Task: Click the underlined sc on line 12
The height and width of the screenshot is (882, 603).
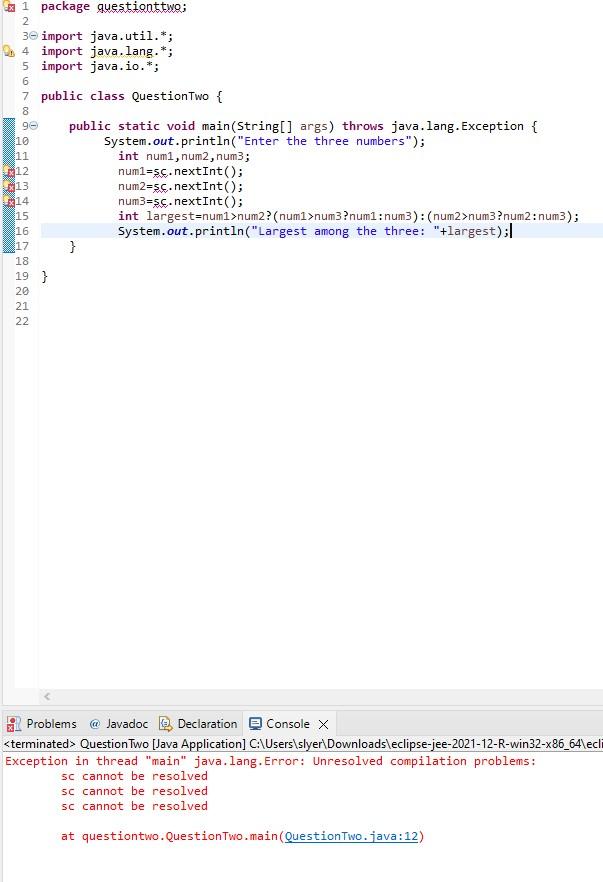Action: 160,172
